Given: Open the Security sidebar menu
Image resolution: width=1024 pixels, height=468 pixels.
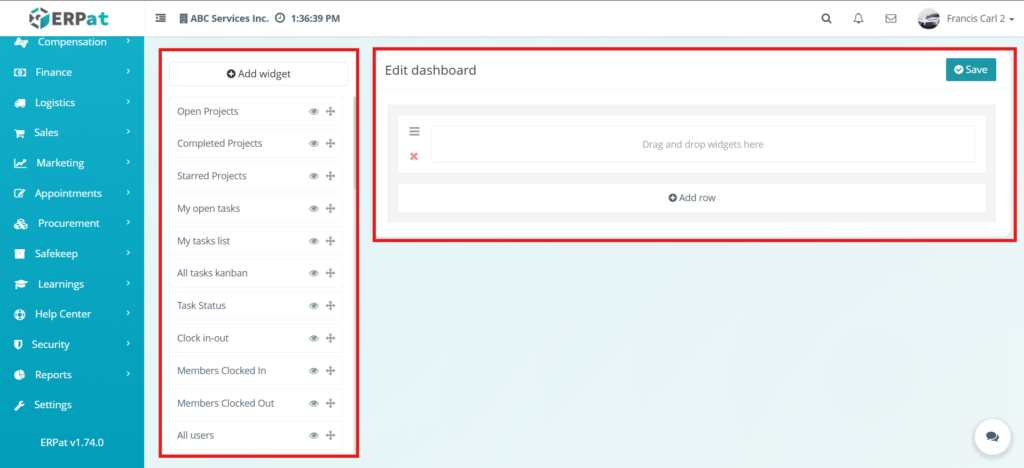Looking at the screenshot, I should coord(72,344).
